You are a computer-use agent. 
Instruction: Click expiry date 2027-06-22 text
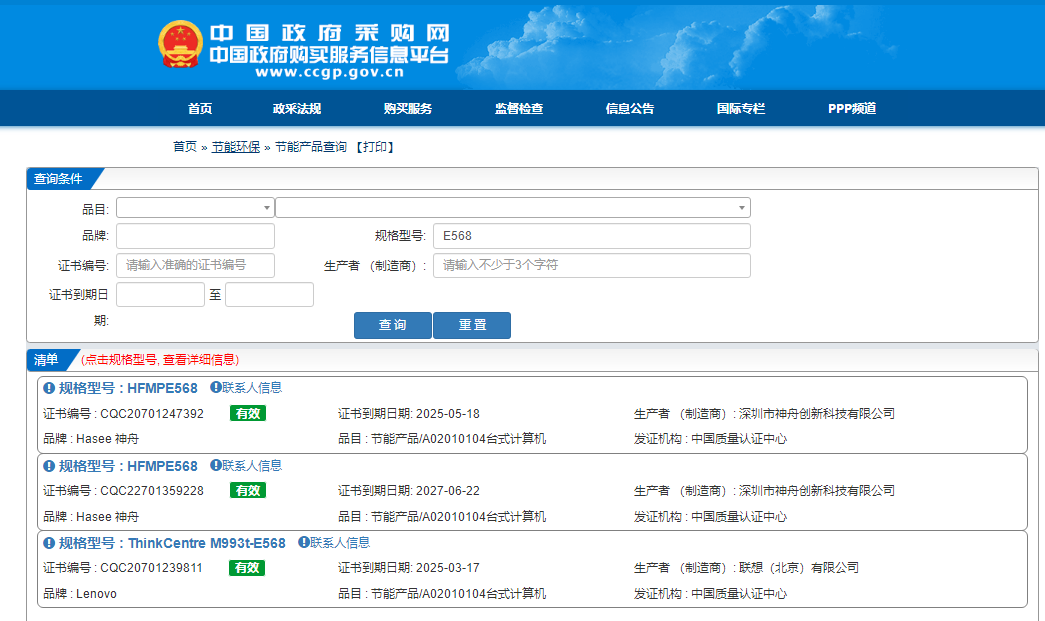click(x=448, y=491)
